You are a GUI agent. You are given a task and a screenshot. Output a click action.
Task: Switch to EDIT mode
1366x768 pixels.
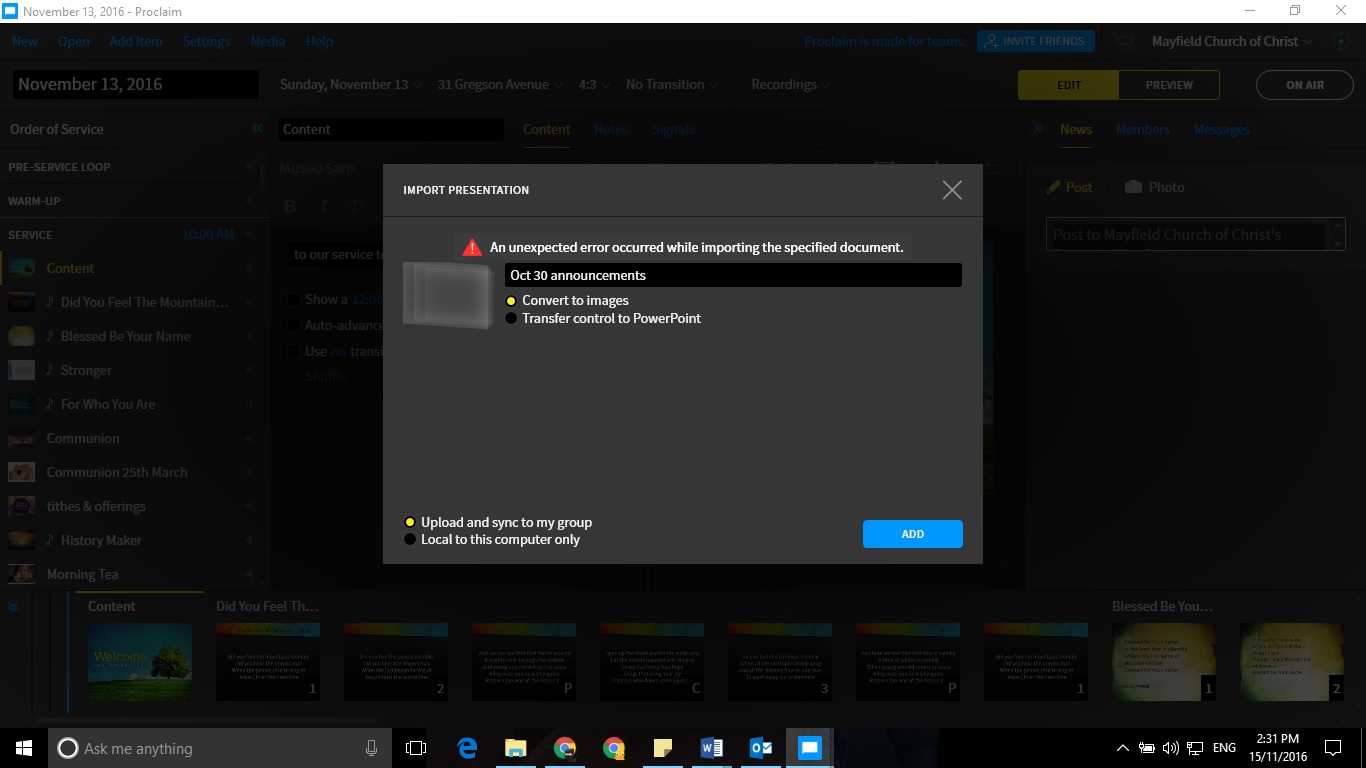[1068, 85]
